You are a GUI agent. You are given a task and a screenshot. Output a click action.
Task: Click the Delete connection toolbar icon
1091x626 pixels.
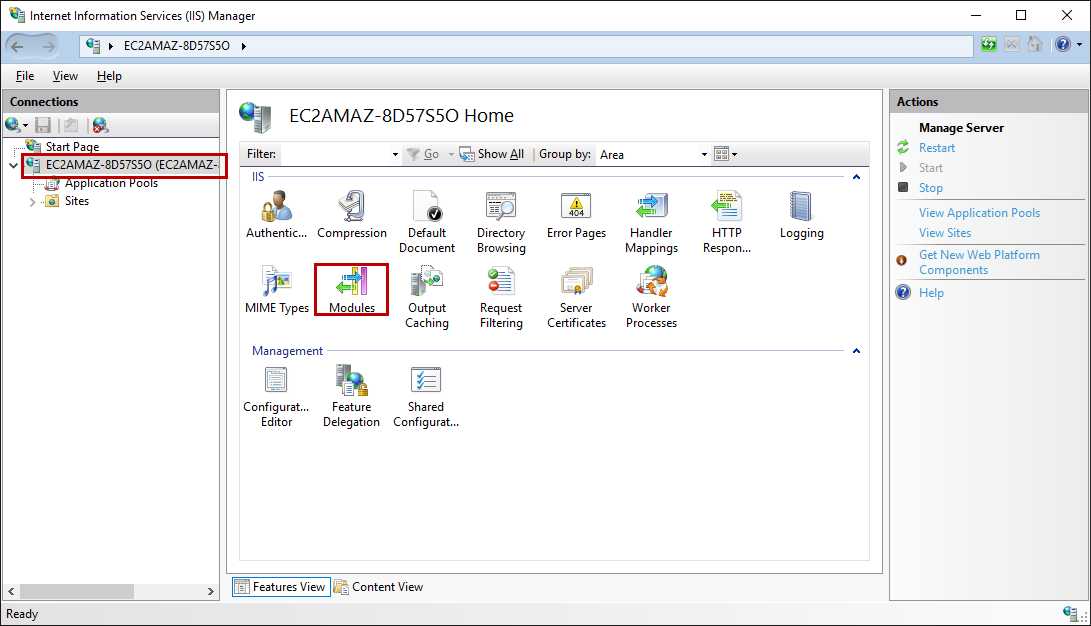tap(100, 125)
